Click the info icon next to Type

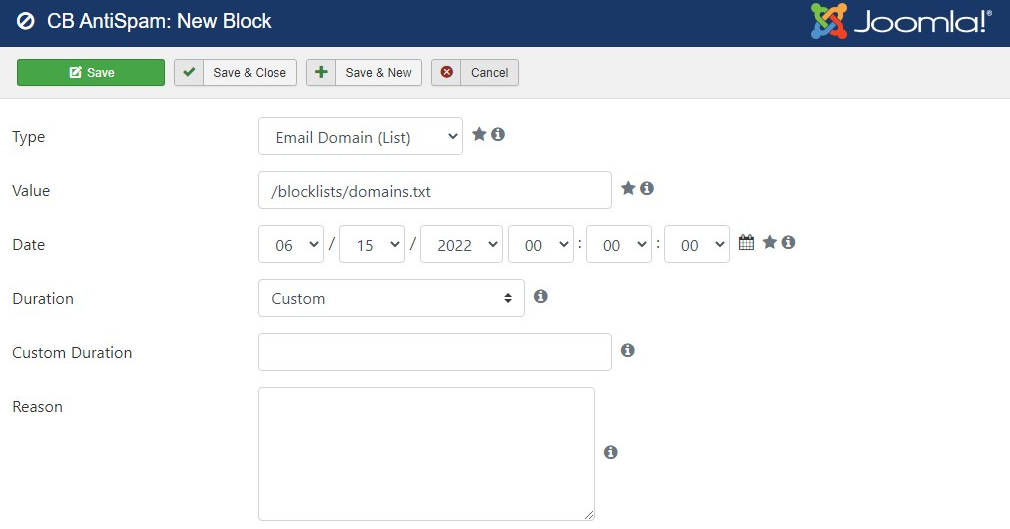[x=498, y=134]
